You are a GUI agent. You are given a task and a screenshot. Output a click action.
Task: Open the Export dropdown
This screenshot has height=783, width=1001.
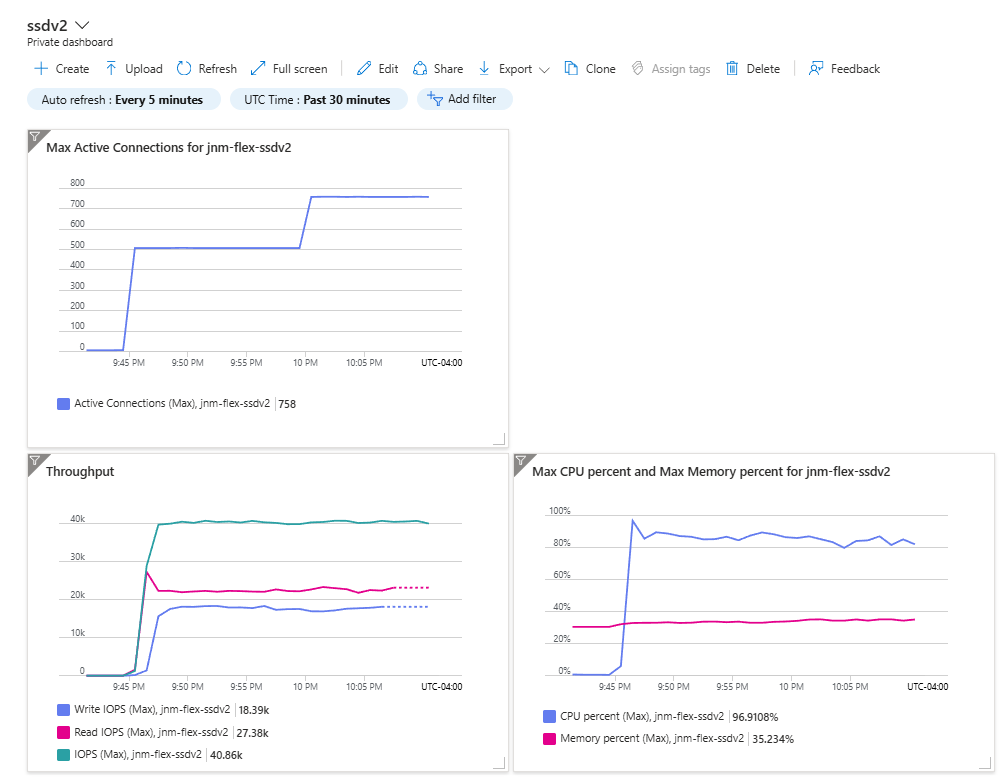[x=514, y=69]
